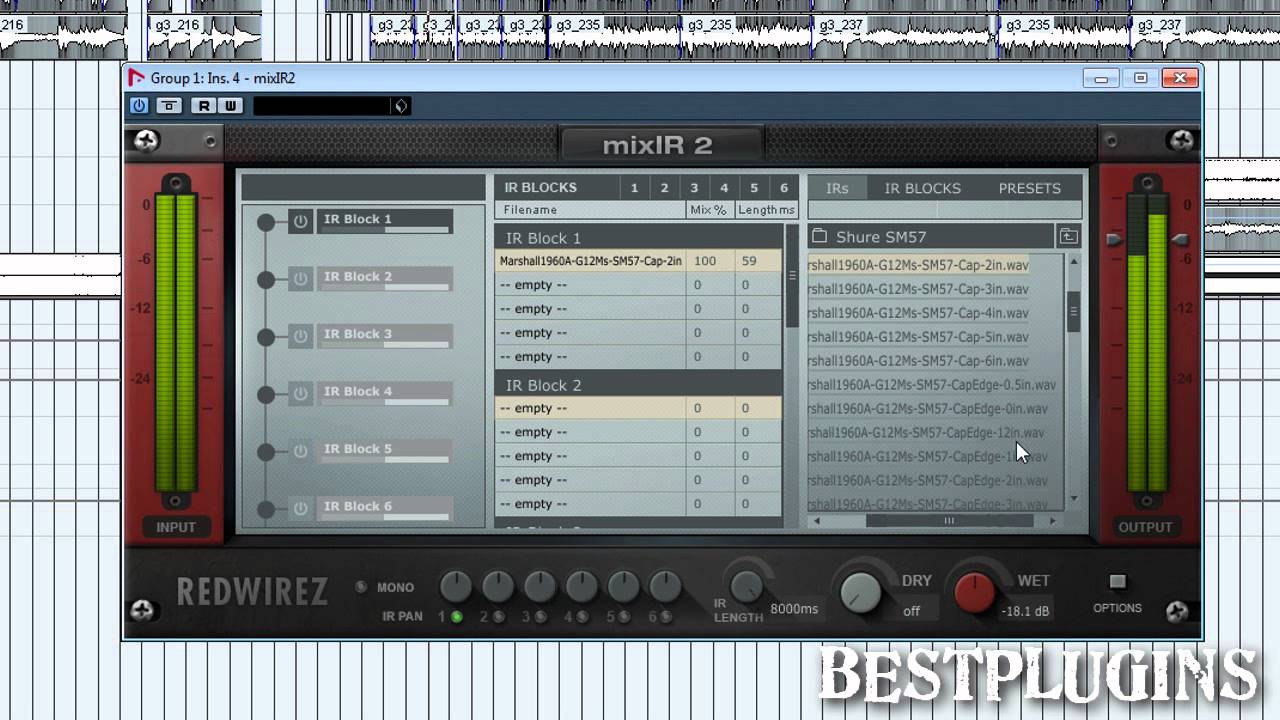Adjust the IR Block 1 level slider

click(x=384, y=231)
